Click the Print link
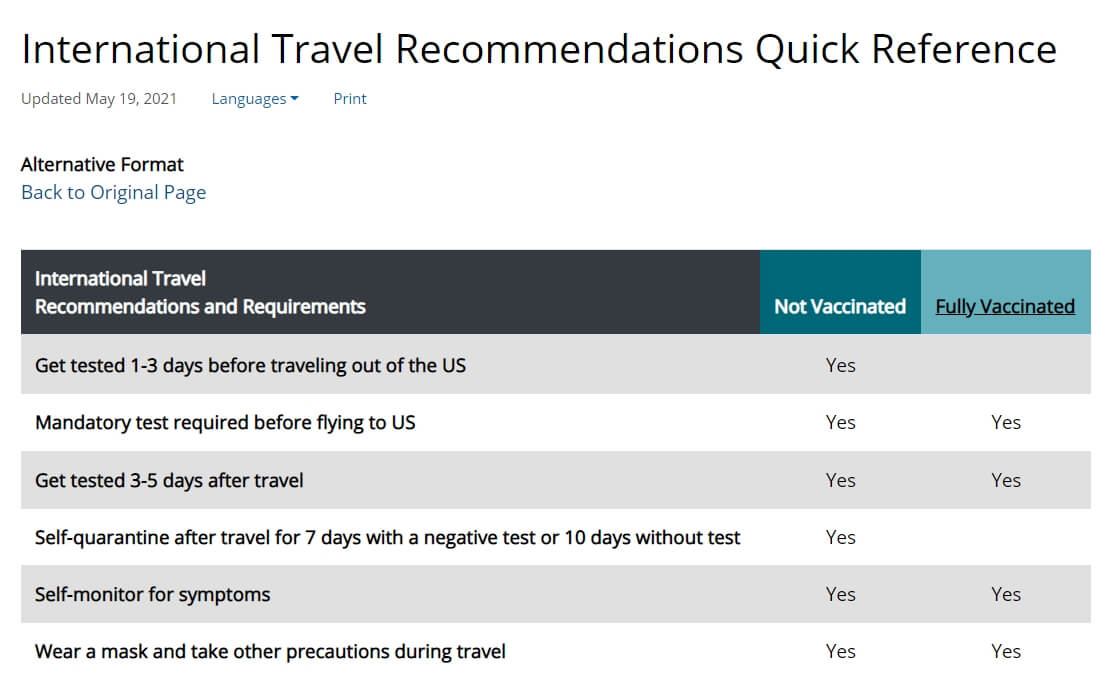Viewport: 1107px width, 683px height. point(349,99)
